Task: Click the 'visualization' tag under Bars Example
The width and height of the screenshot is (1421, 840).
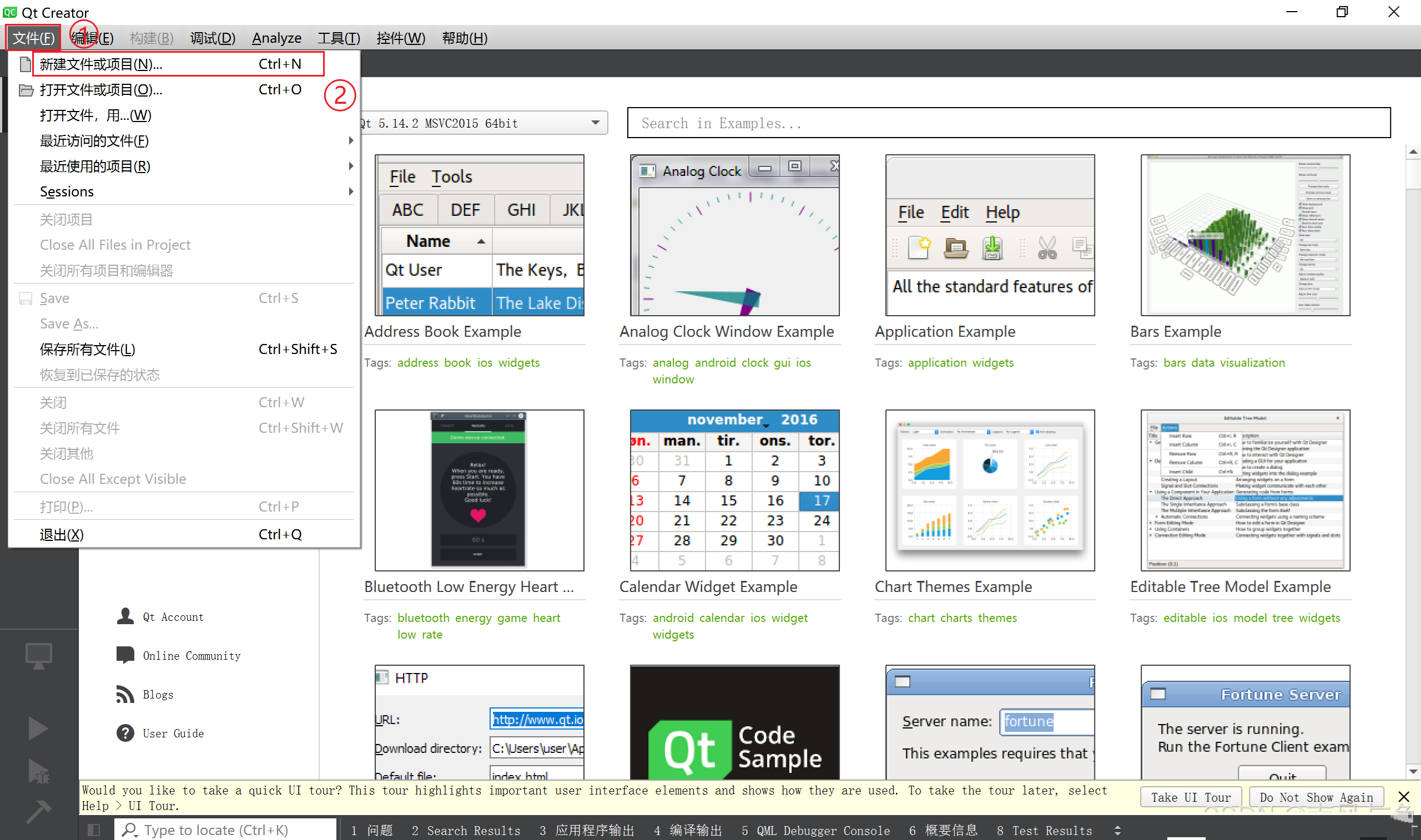Action: click(1252, 362)
